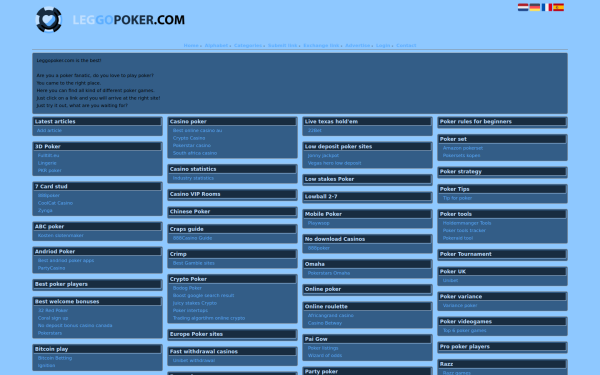
Task: Open No deposit bonus casino canada link
Action: click(x=75, y=326)
